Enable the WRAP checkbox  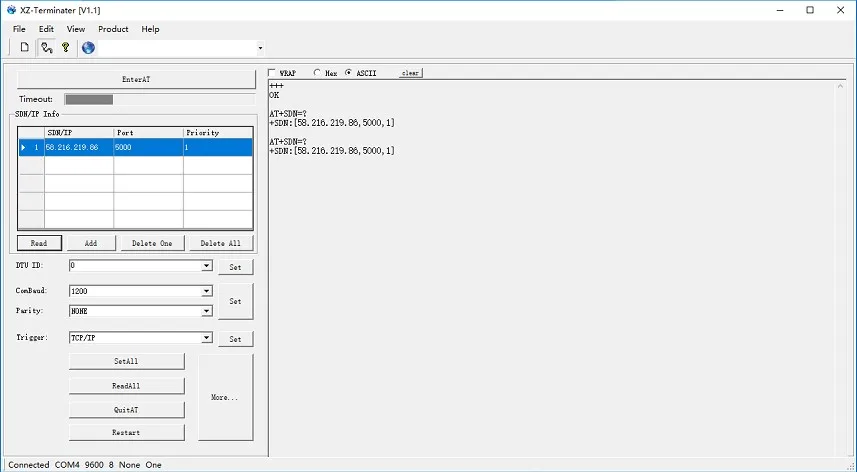(272, 73)
